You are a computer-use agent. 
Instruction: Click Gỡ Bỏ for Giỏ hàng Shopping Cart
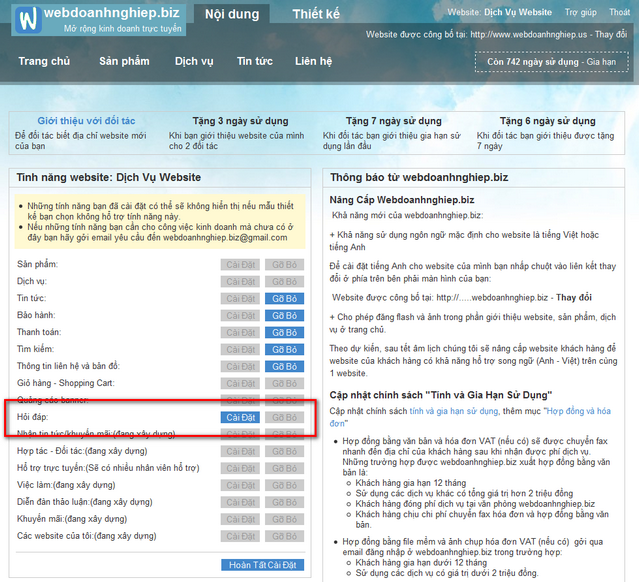tap(284, 384)
